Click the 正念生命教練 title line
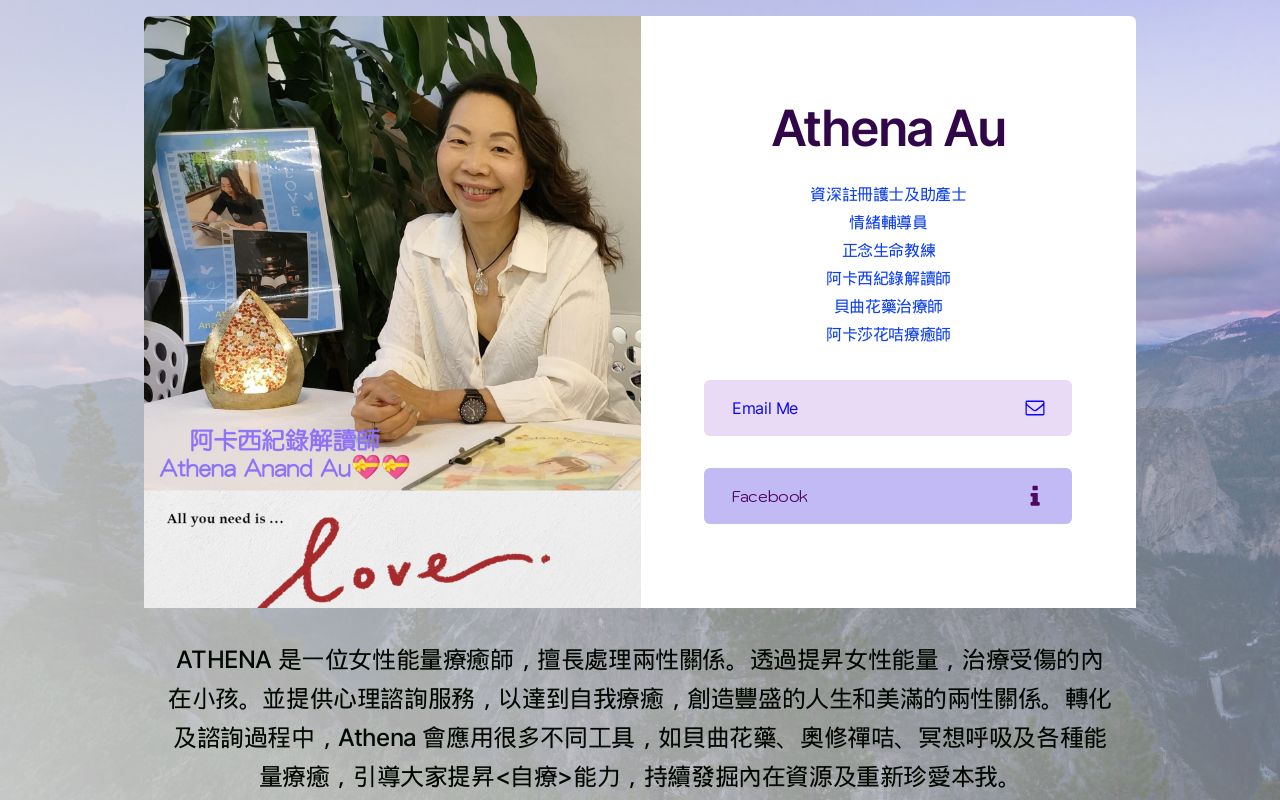This screenshot has height=800, width=1280. coord(888,250)
